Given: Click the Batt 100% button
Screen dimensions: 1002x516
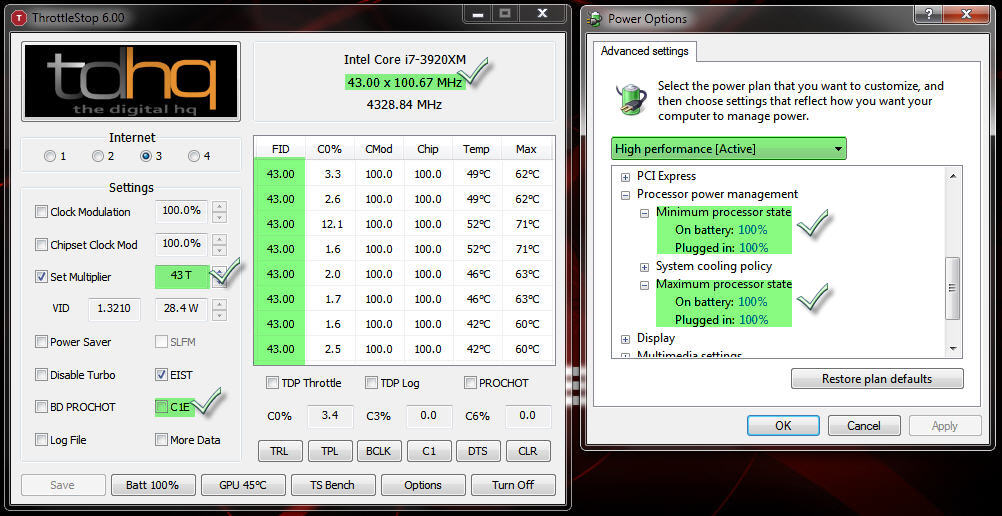Looking at the screenshot, I should [x=152, y=485].
